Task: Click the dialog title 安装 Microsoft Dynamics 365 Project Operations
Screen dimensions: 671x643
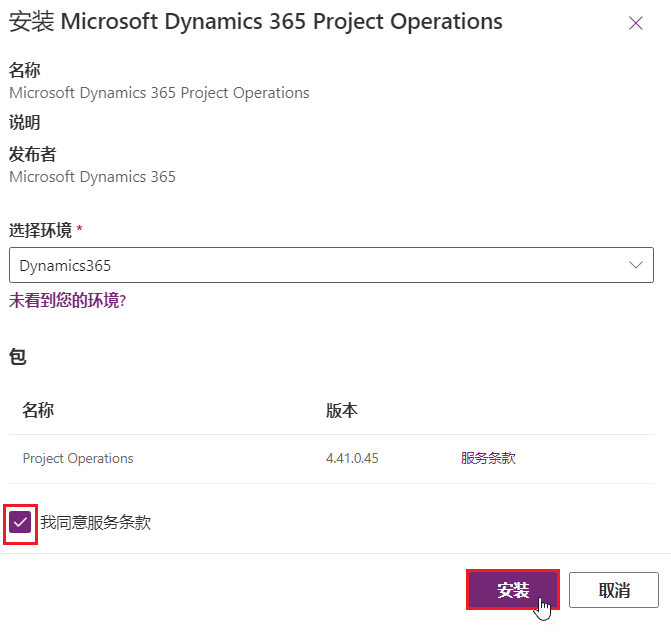Action: point(255,21)
